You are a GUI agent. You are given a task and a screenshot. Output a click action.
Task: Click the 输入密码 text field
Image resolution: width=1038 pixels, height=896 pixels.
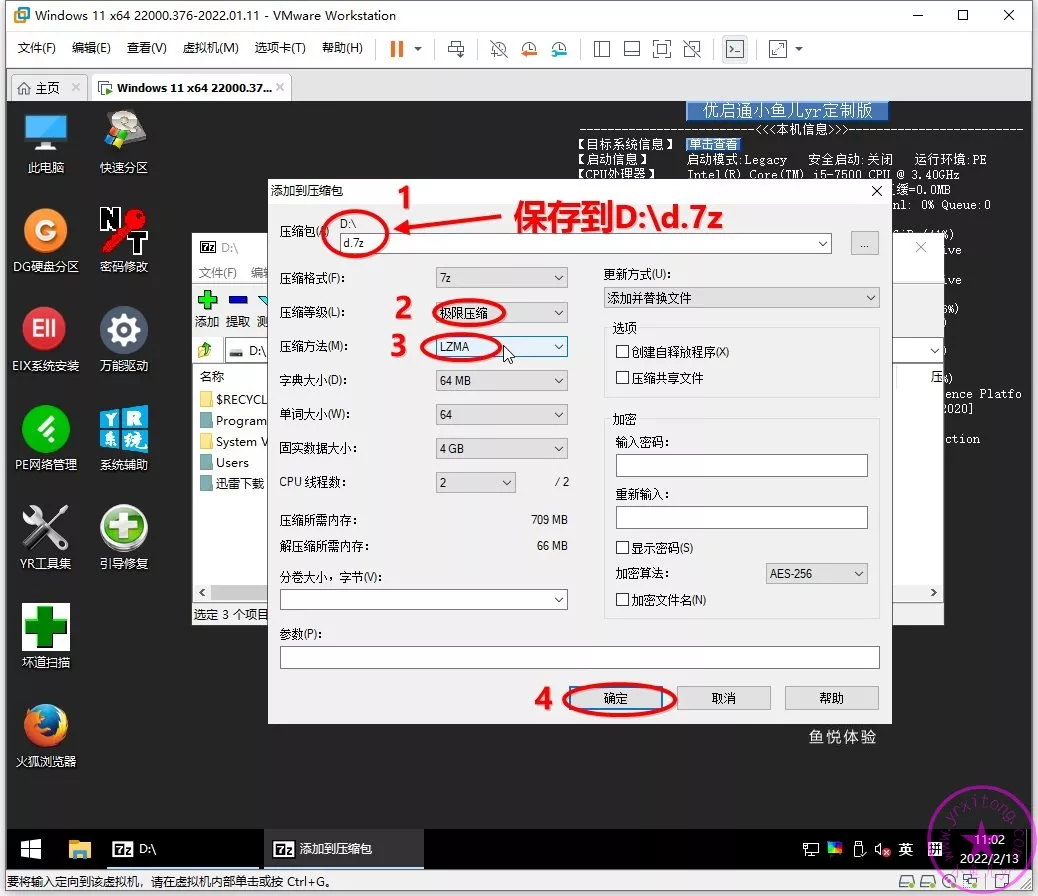(741, 465)
